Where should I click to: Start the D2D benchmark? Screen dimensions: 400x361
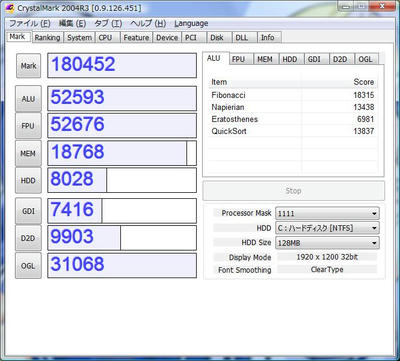(x=28, y=238)
